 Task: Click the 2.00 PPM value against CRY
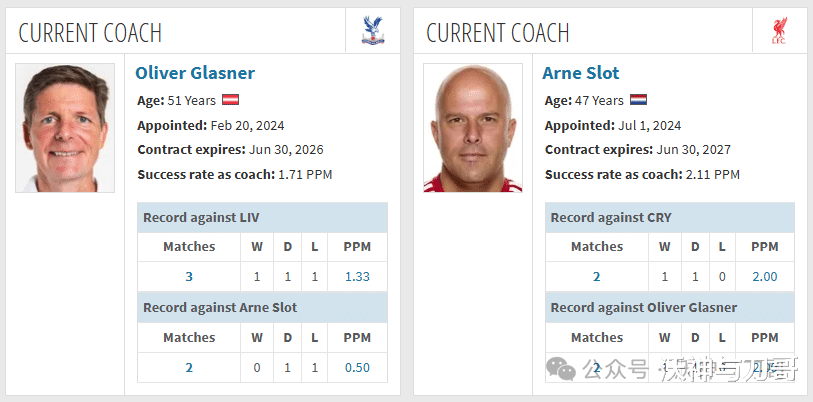click(765, 276)
